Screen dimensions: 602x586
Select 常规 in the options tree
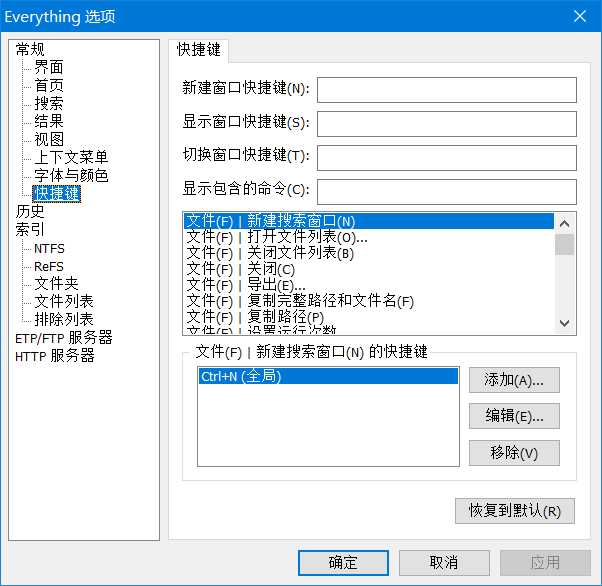[30, 50]
